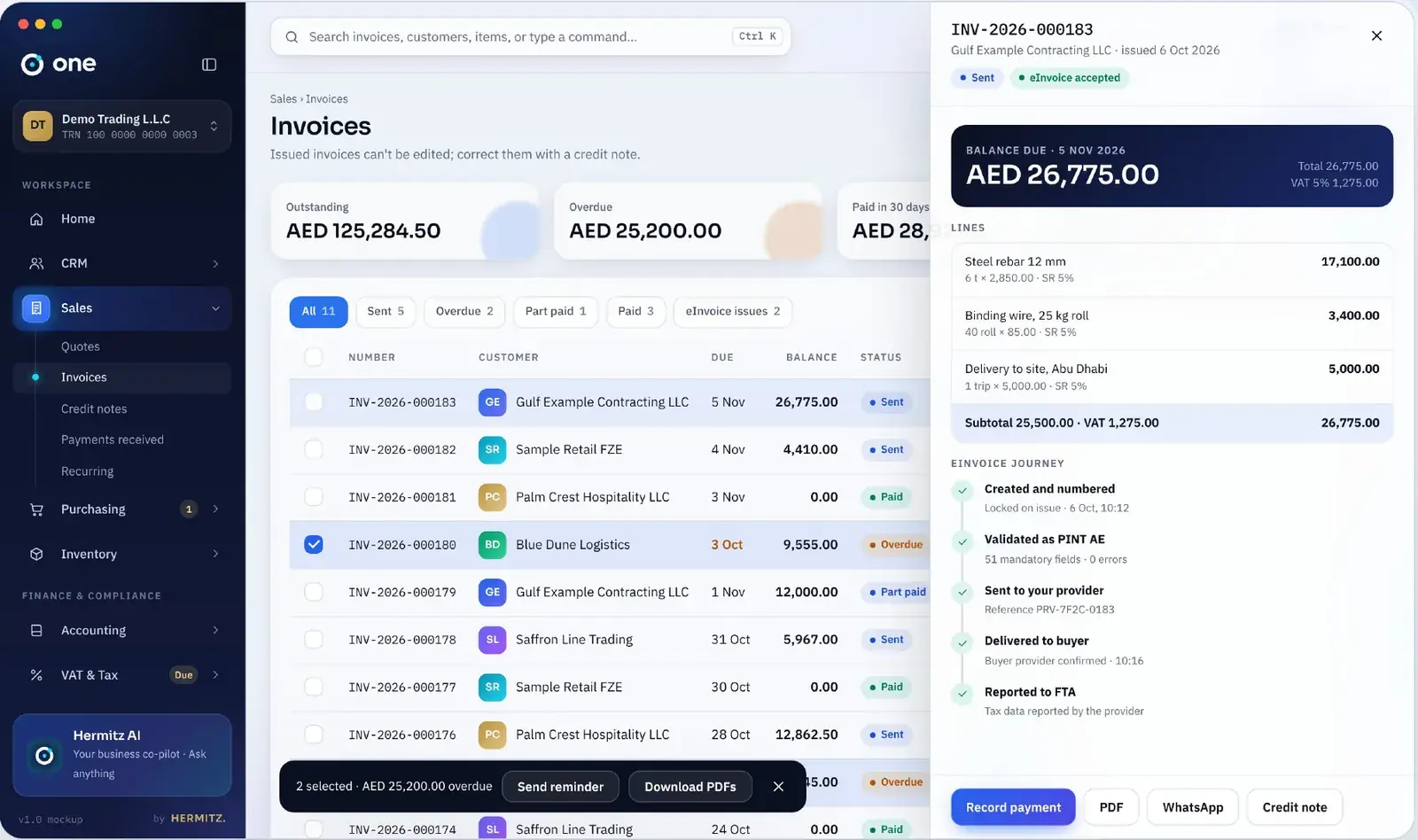Click the DT company avatar
Image resolution: width=1418 pixels, height=840 pixels.
38,126
